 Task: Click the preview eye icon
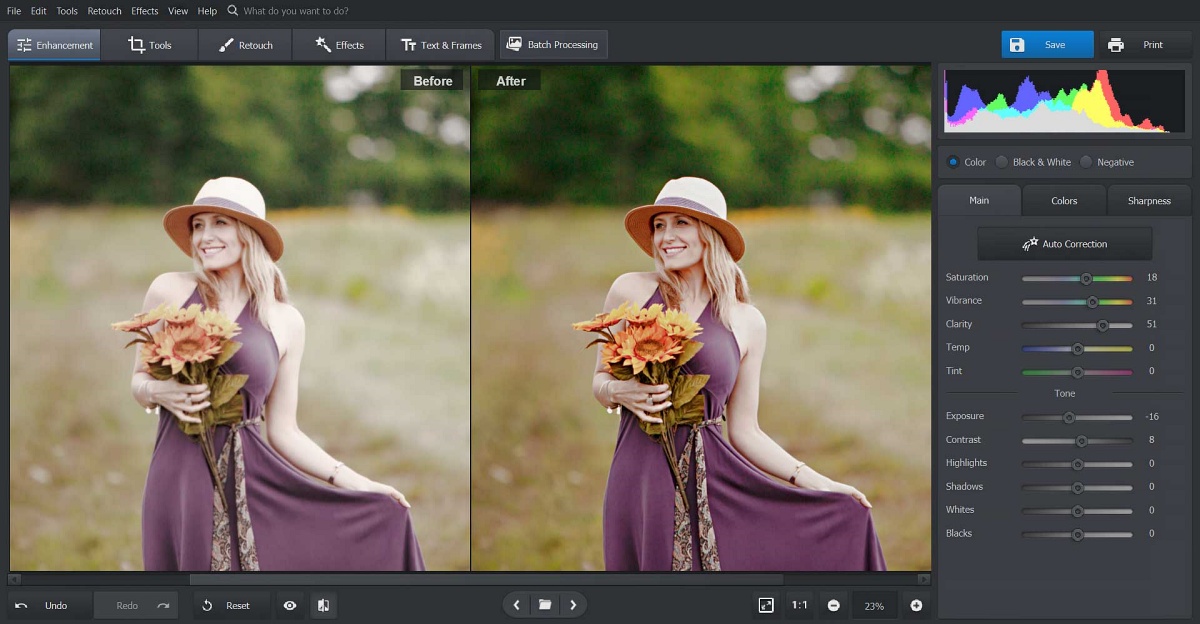pyautogui.click(x=289, y=605)
